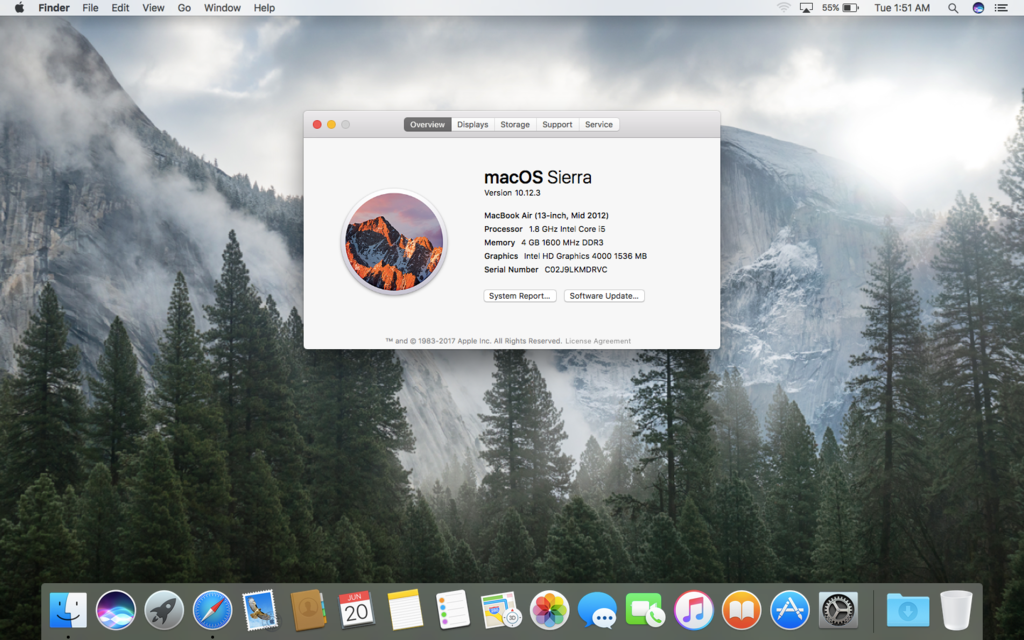The image size is (1024, 640).
Task: Minimize the About This Mac window
Action: (331, 124)
